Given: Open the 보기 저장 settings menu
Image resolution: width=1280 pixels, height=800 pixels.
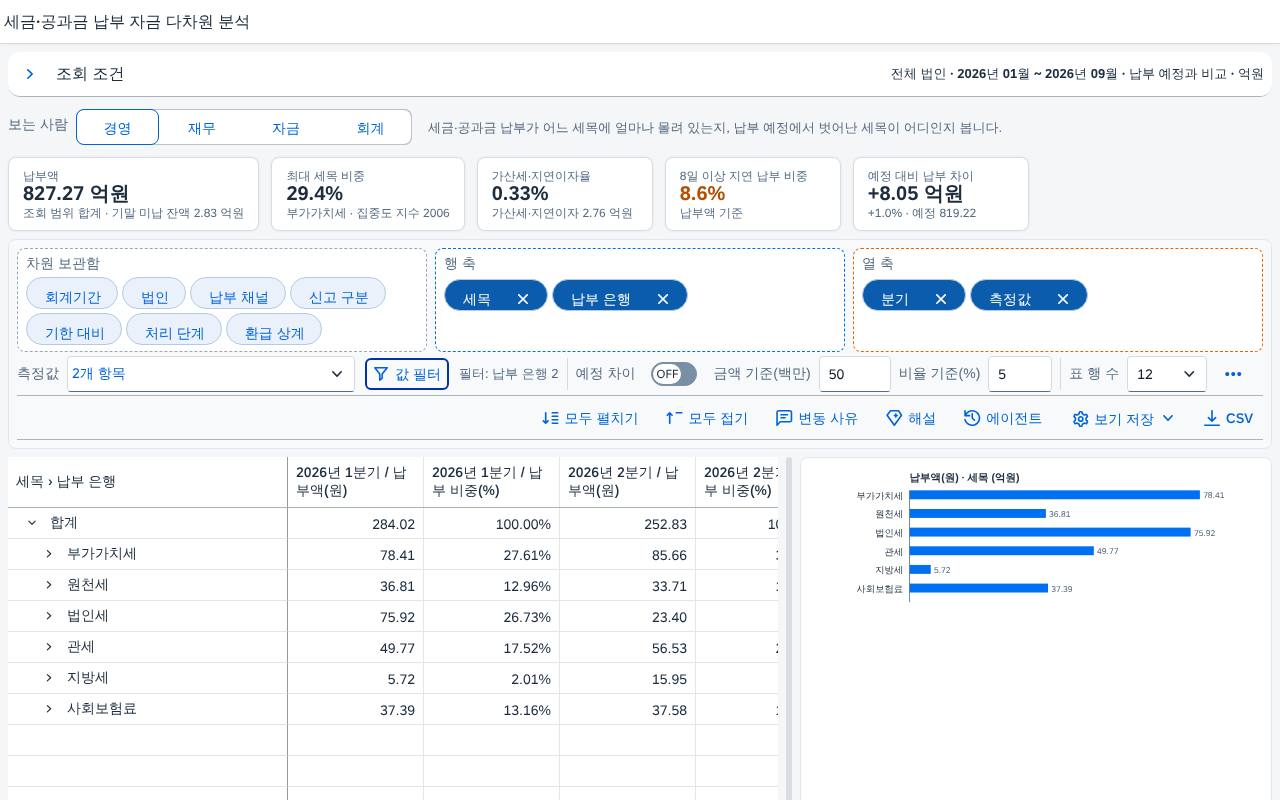Looking at the screenshot, I should (1123, 418).
